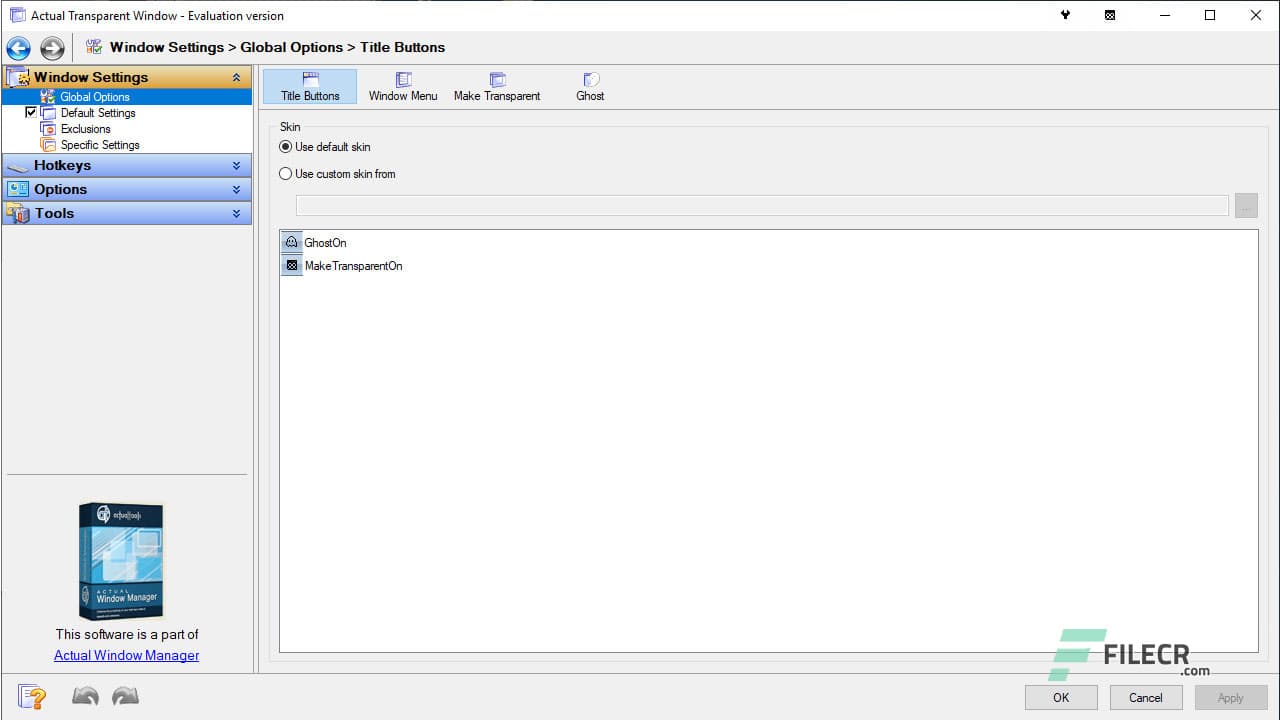This screenshot has width=1280, height=720.
Task: Click the Exclusions tree entry
Action: [x=85, y=128]
